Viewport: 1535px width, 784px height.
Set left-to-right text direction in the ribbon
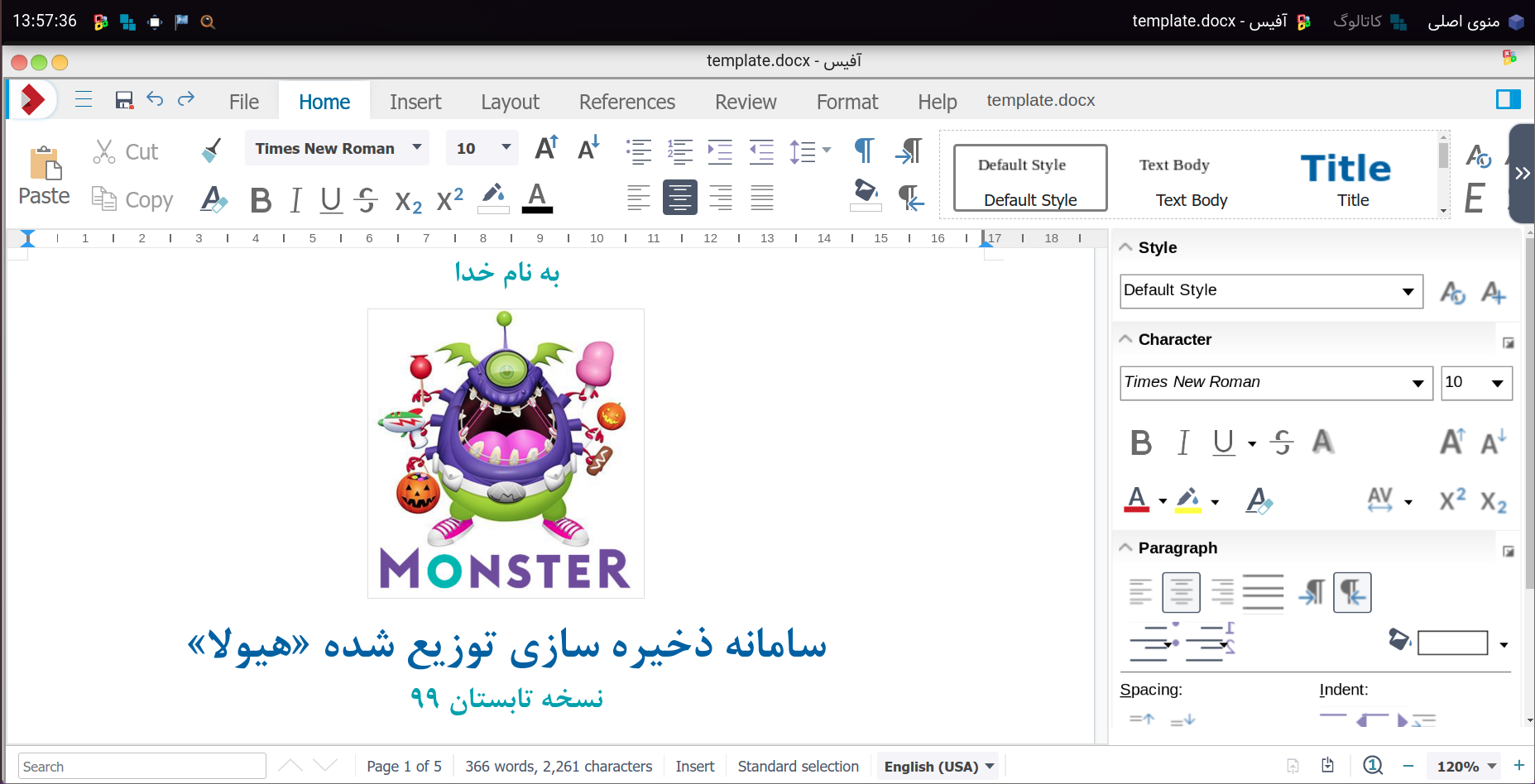909,151
